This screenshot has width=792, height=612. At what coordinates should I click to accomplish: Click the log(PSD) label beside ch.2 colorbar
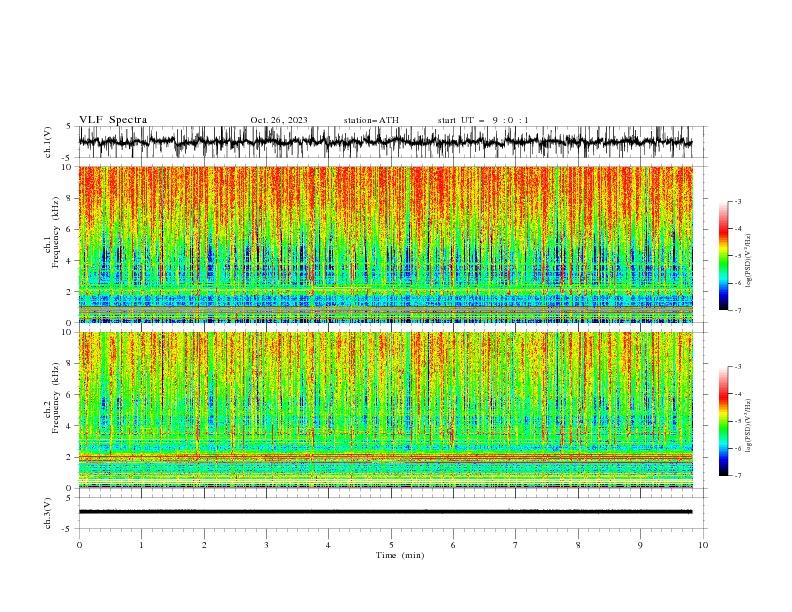pyautogui.click(x=748, y=426)
